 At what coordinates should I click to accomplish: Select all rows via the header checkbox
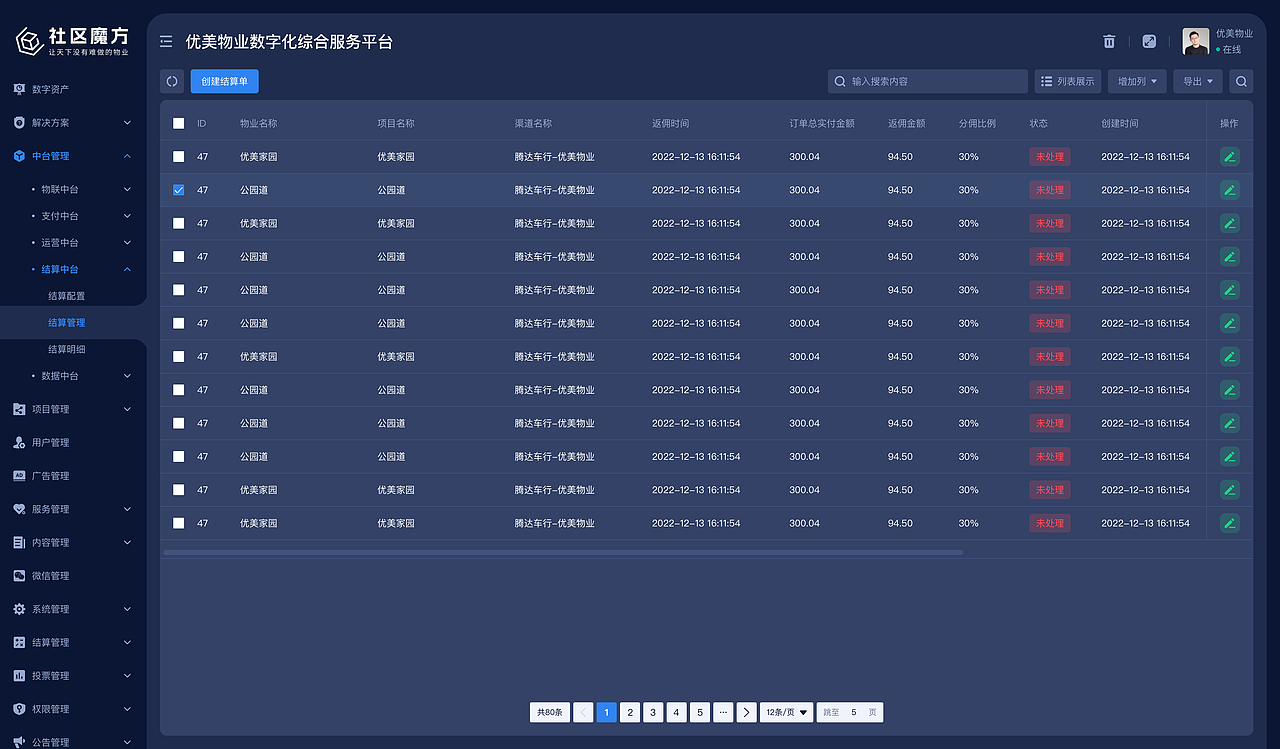point(178,123)
